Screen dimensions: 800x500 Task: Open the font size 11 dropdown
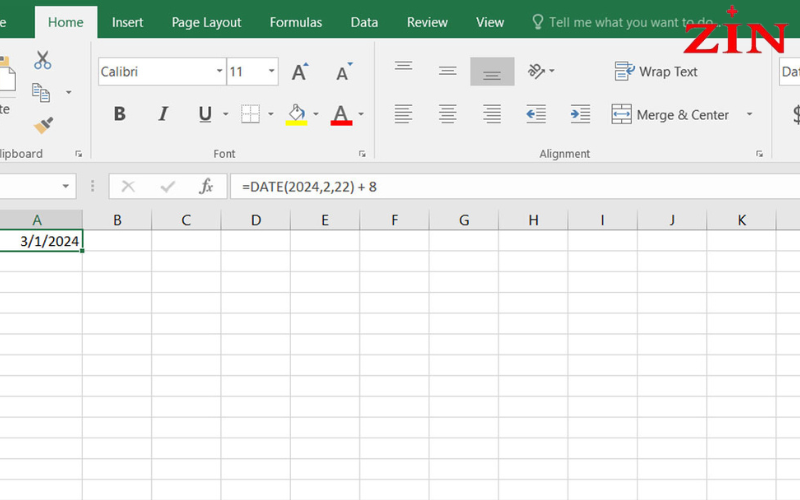(271, 71)
